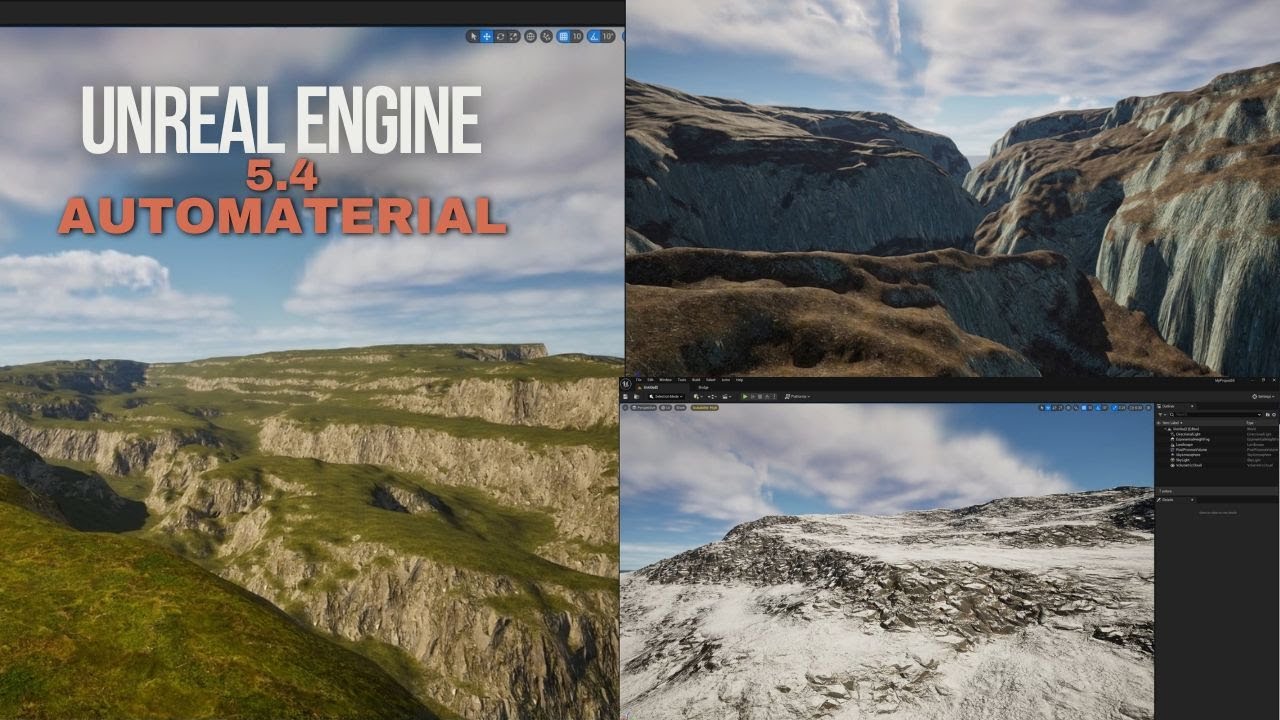Screen dimensions: 1280x720
Task: Open the Actor menu in the editor window
Action: click(x=726, y=380)
